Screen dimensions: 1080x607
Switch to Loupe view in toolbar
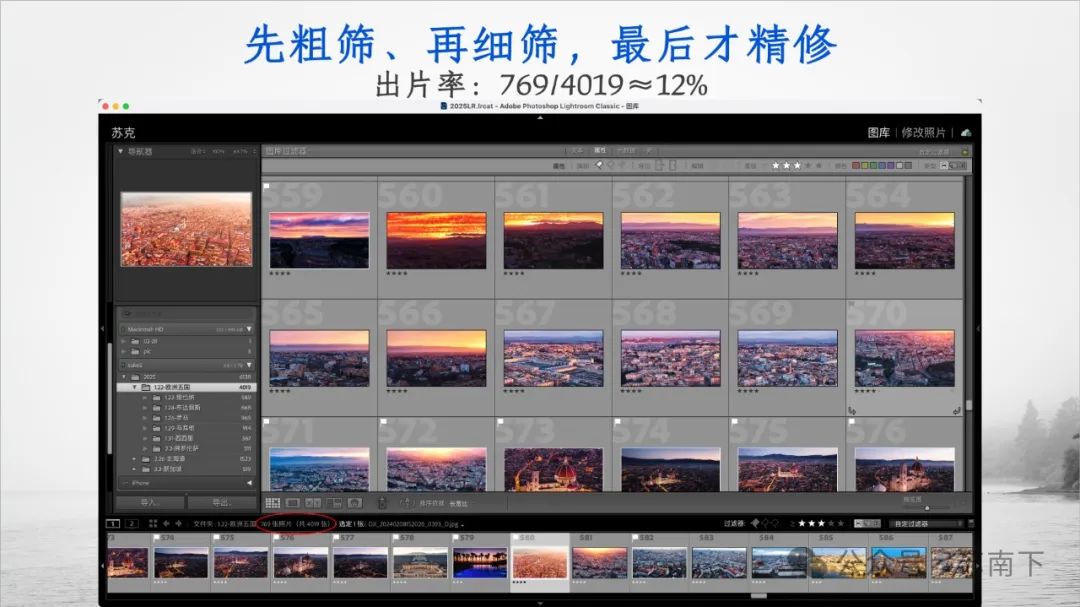tap(293, 503)
